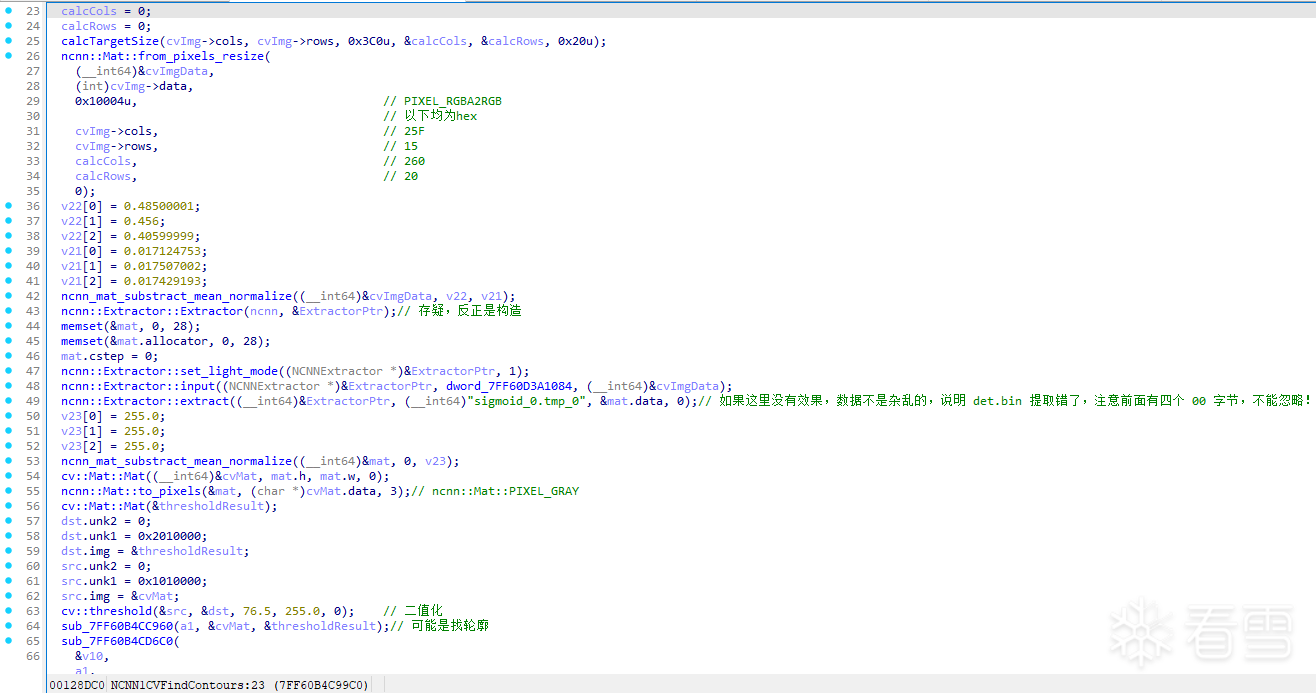
Task: Select the dword_7FF60D3A1084 global variable
Action: point(509,386)
